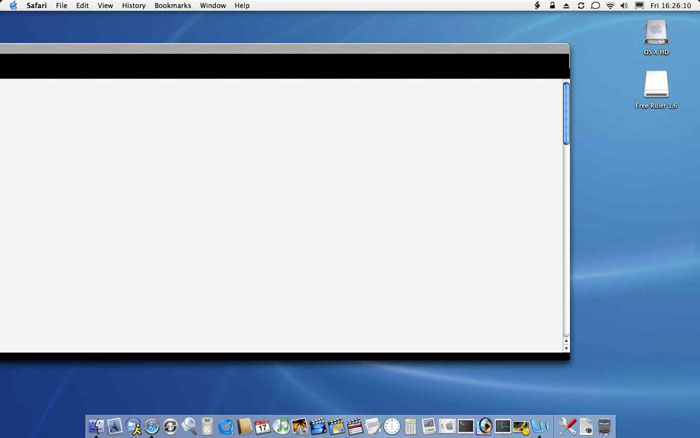
Task: Click the blue scrollbar thumb in Safari window
Action: 566,113
